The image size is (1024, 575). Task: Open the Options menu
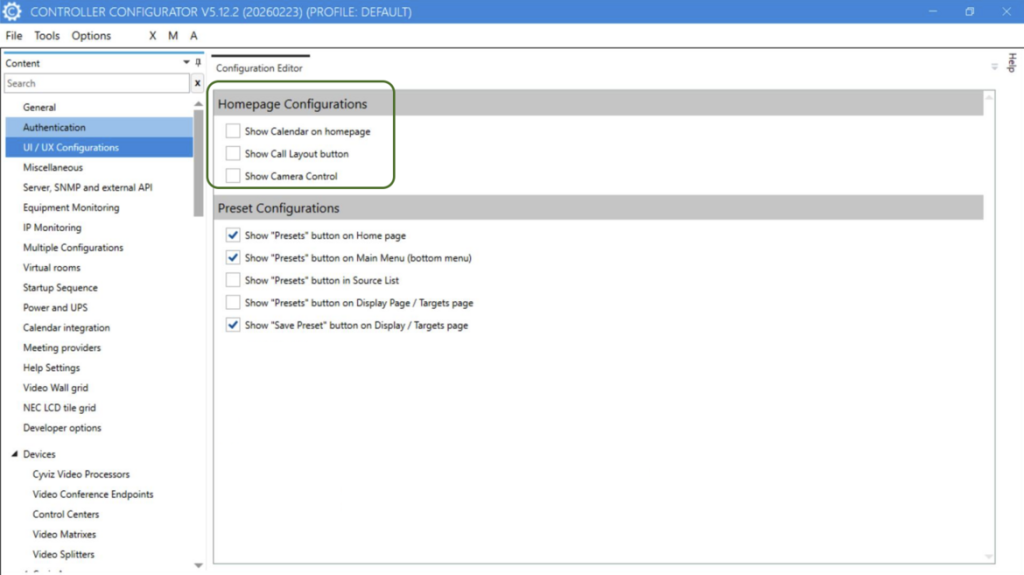tap(91, 36)
